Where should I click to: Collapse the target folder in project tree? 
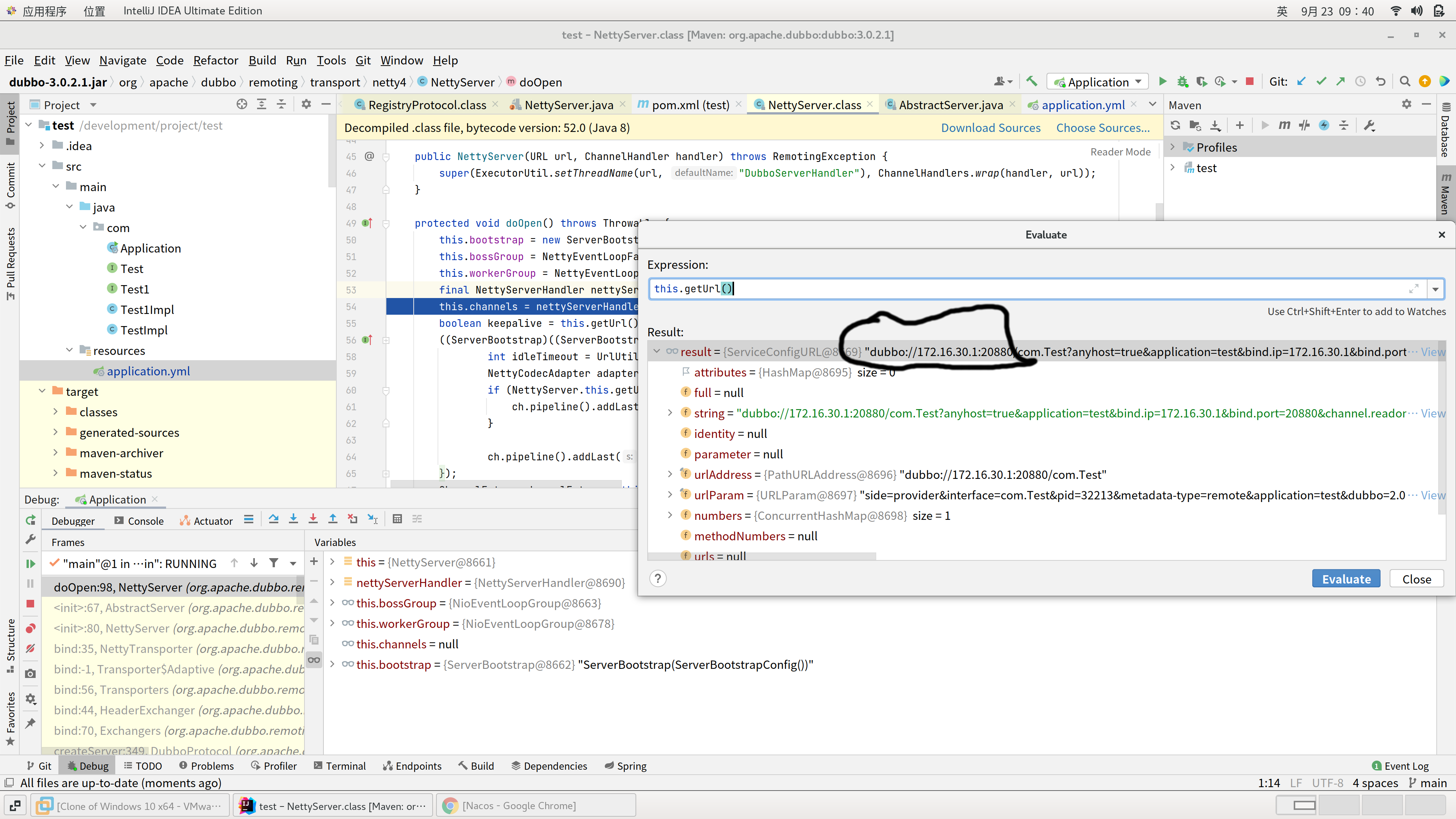(x=42, y=391)
